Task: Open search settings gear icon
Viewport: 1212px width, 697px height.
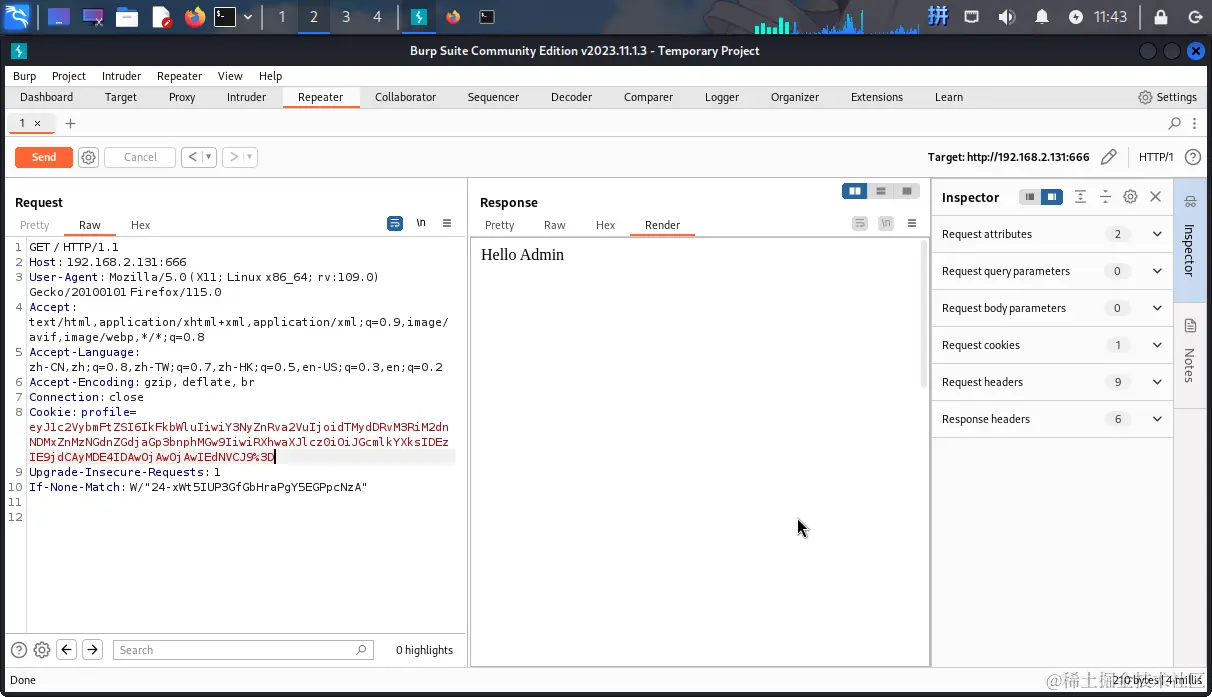Action: 42,650
